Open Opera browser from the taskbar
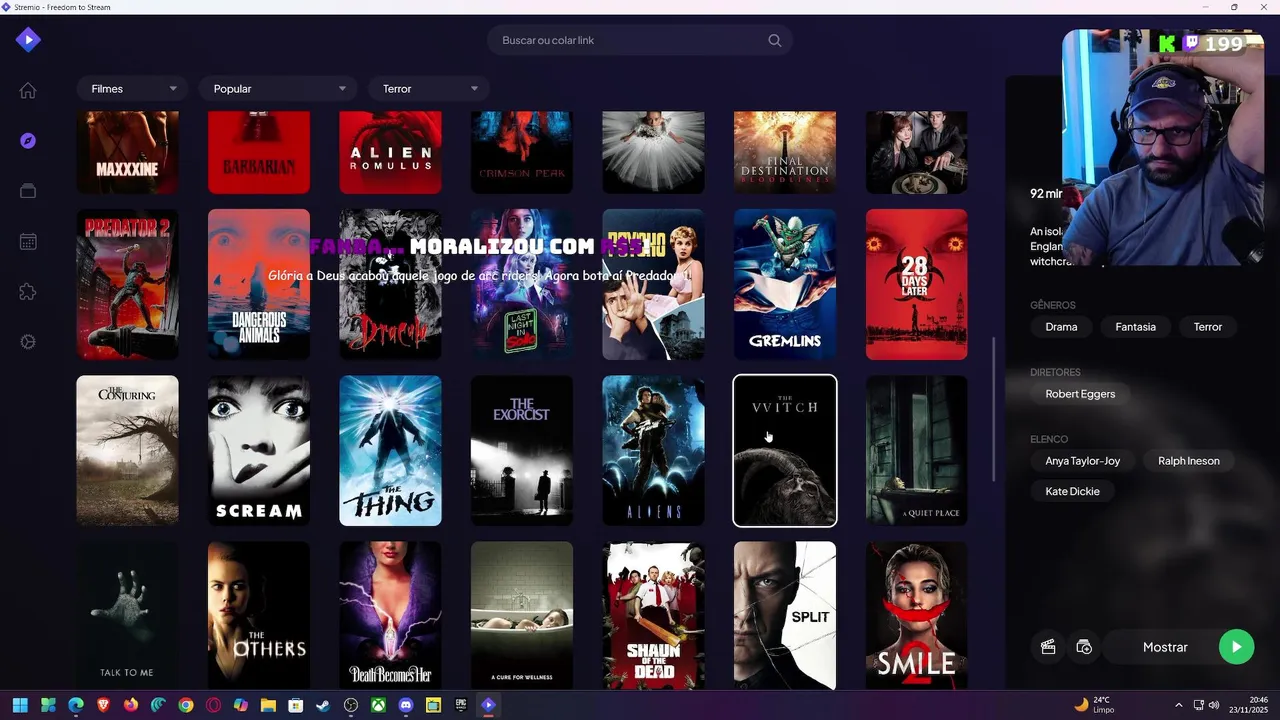This screenshot has height=720, width=1280. click(214, 705)
